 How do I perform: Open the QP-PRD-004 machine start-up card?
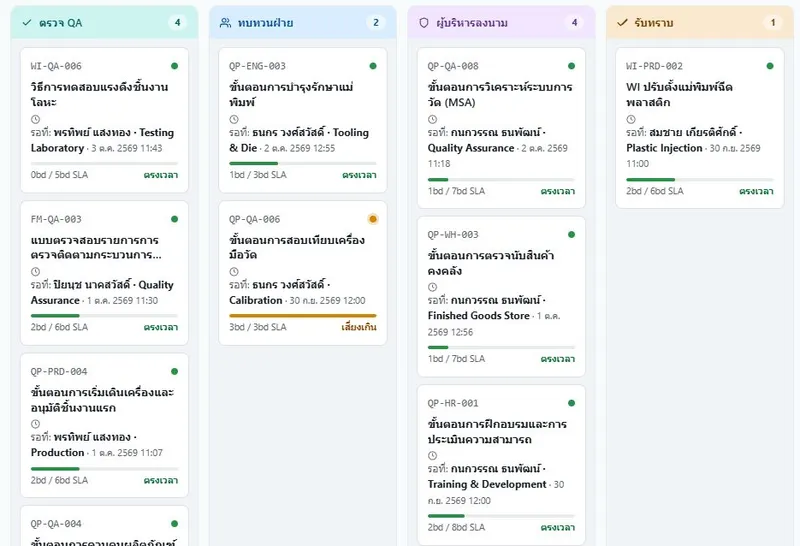tap(104, 425)
